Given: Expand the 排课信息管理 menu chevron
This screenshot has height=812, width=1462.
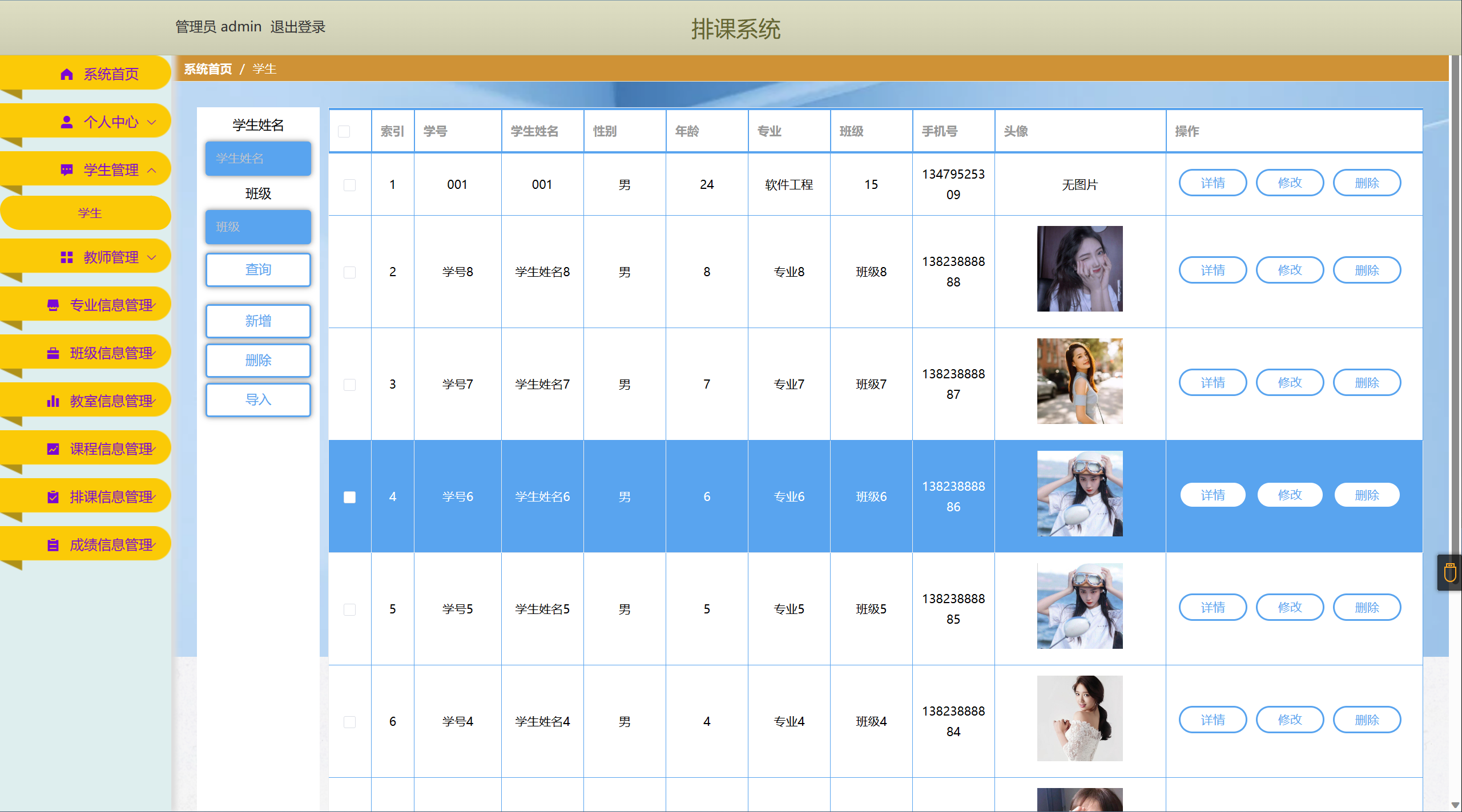Looking at the screenshot, I should coord(153,497).
